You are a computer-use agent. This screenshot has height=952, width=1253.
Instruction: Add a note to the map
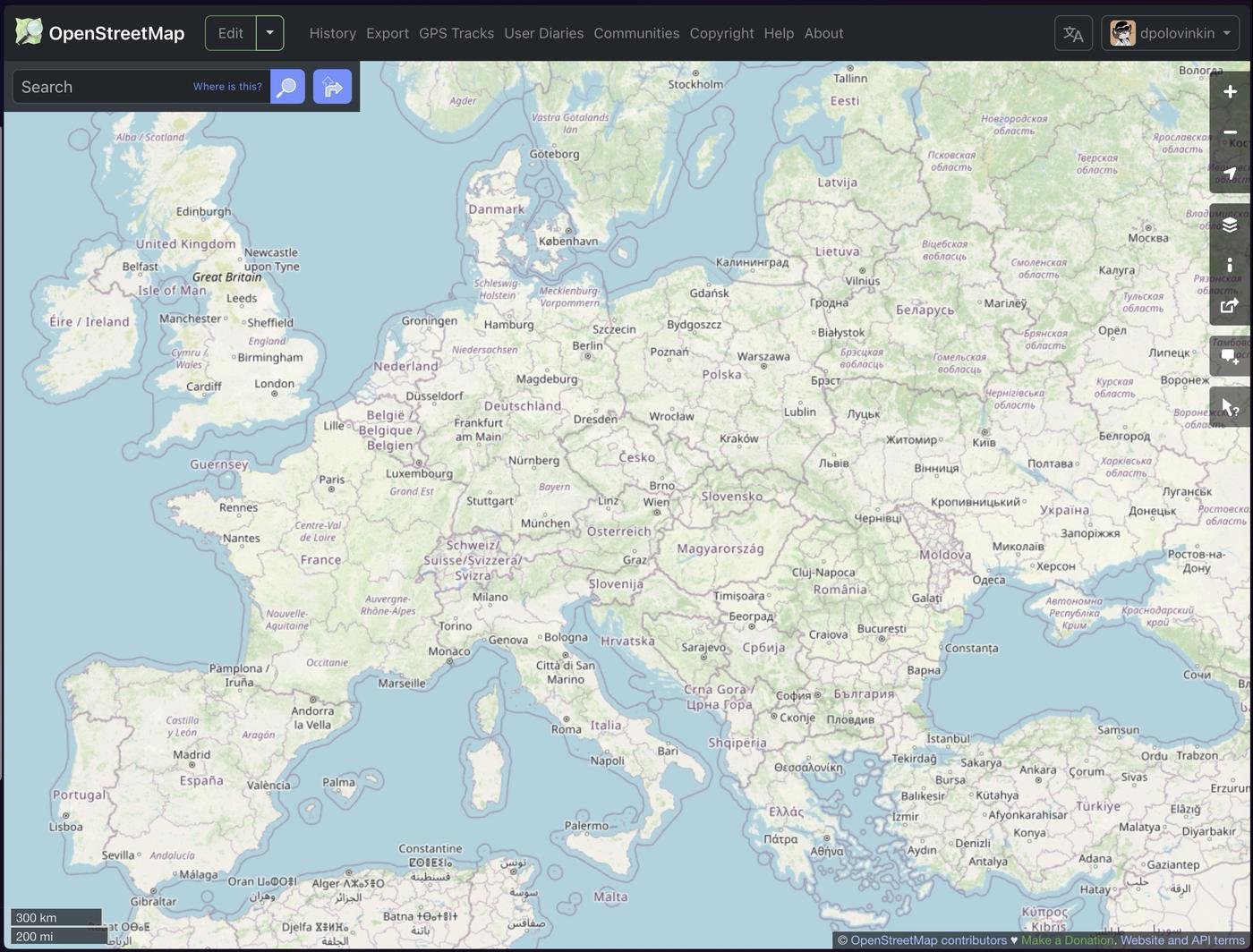click(1230, 356)
